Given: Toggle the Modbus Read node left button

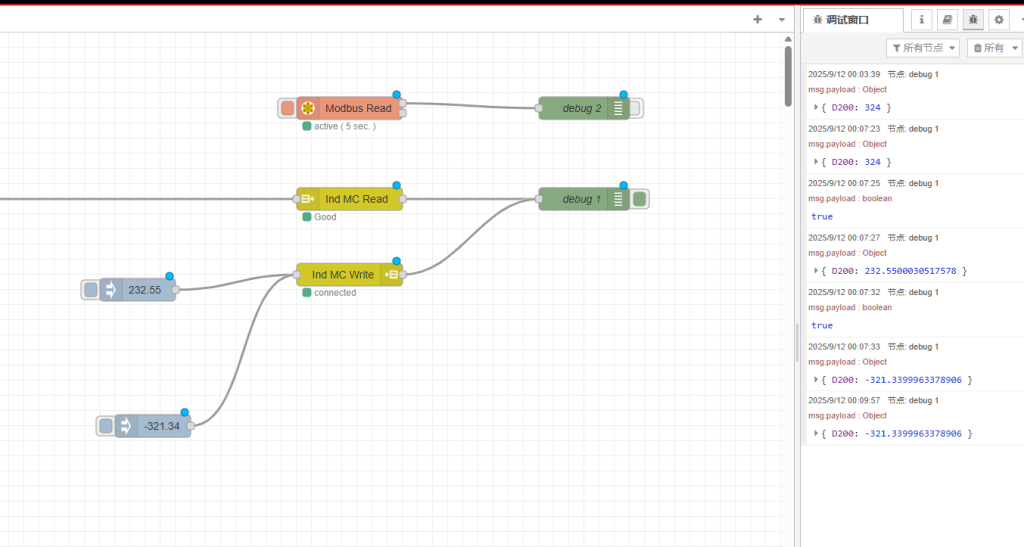Looking at the screenshot, I should pos(287,108).
